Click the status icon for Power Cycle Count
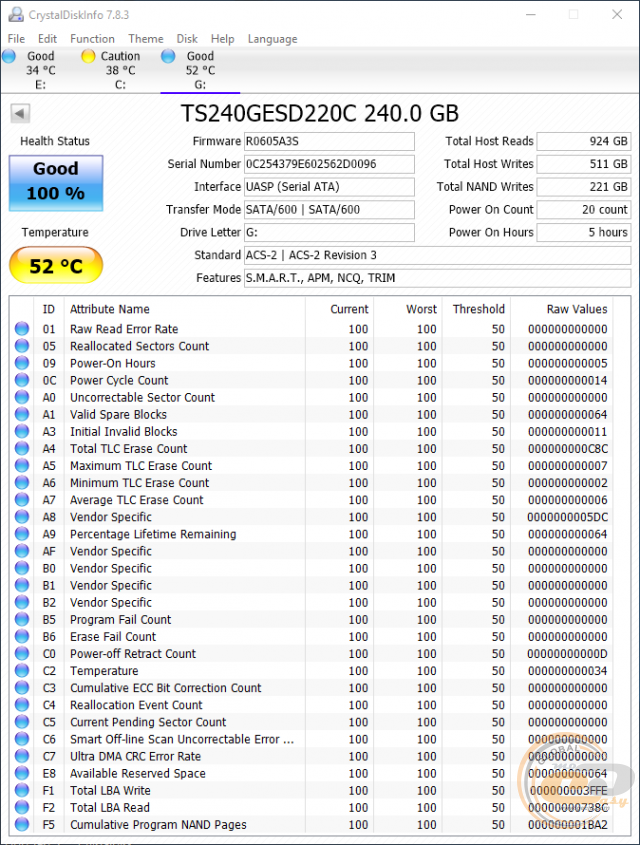This screenshot has width=640, height=845. click(x=22, y=379)
